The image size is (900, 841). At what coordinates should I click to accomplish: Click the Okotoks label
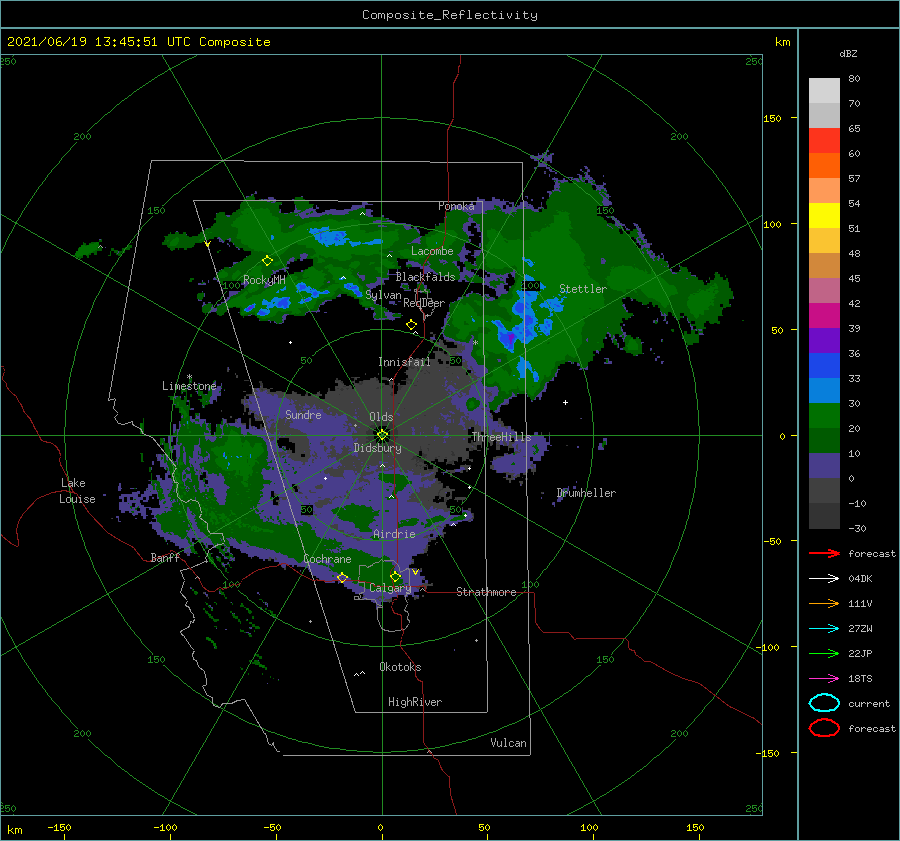coord(400,667)
